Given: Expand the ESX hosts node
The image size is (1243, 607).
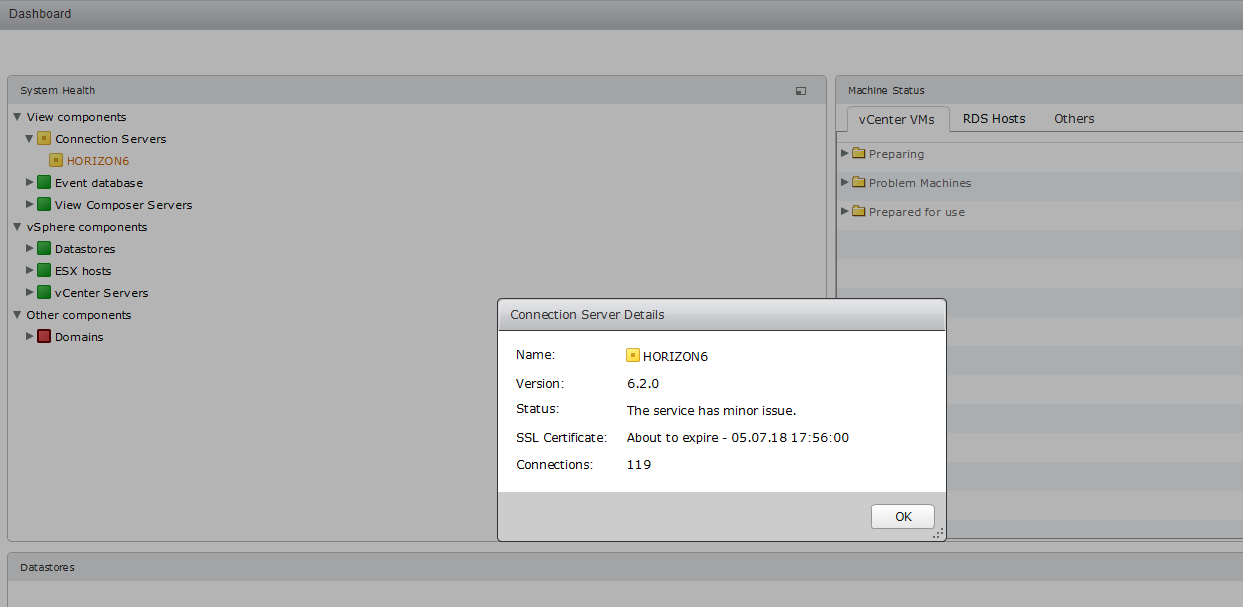Looking at the screenshot, I should coord(30,271).
